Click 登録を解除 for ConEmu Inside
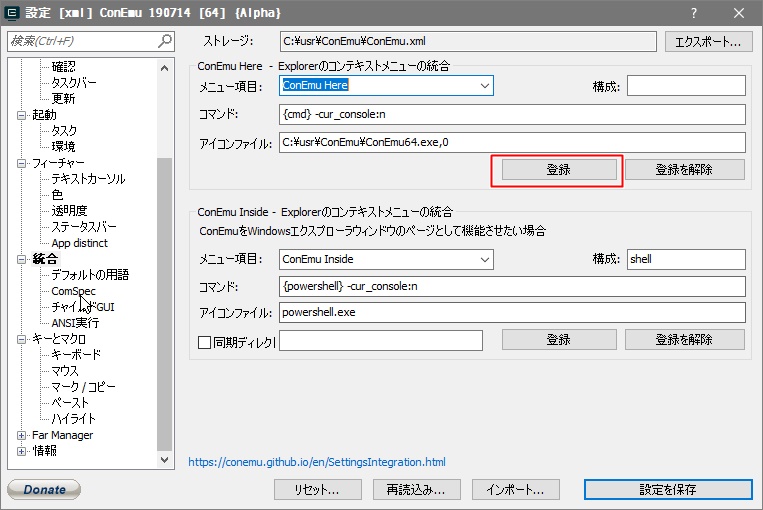The width and height of the screenshot is (763, 510). pos(684,340)
